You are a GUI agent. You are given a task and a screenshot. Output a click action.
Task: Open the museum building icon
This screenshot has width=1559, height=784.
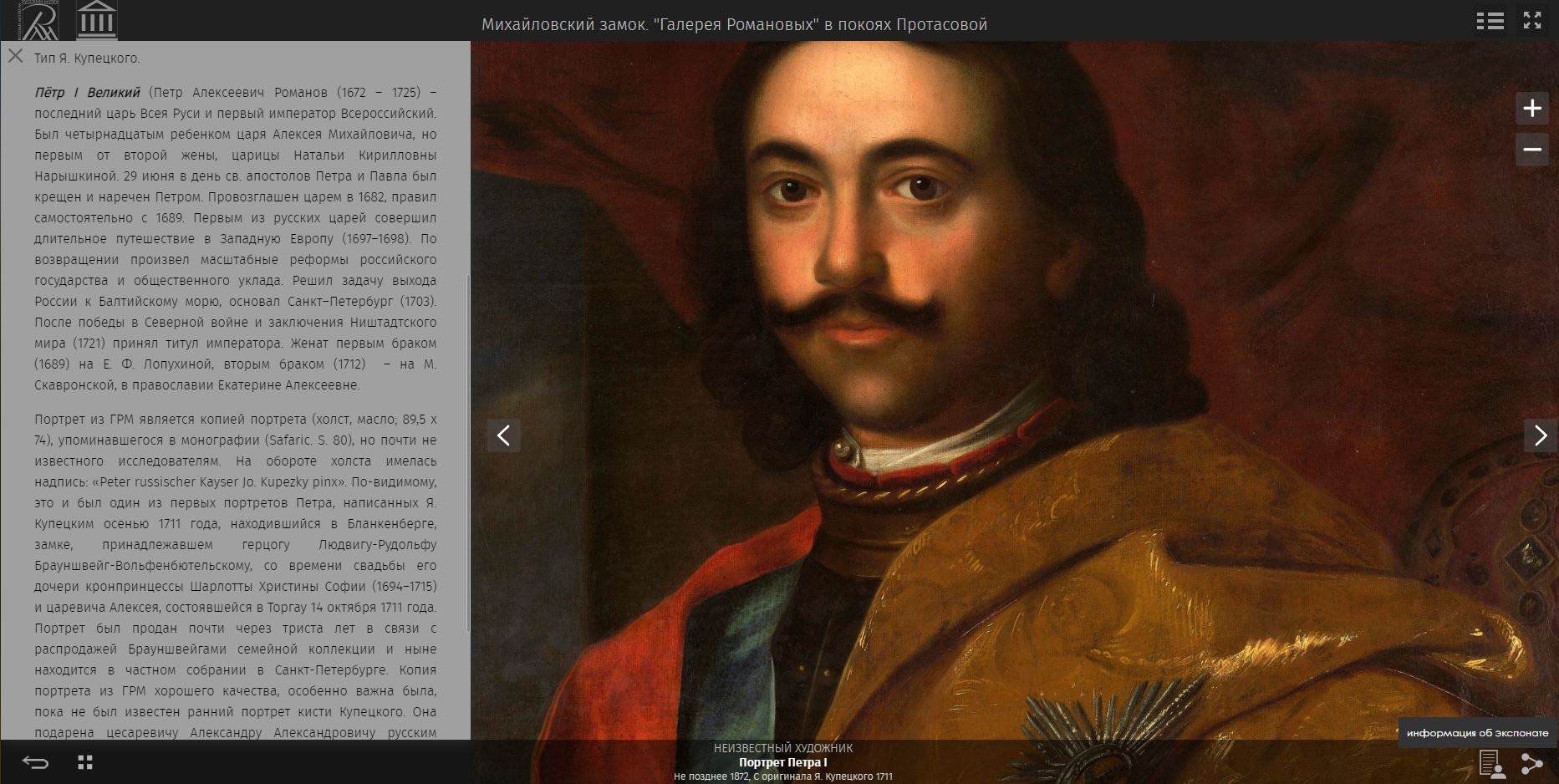[x=96, y=20]
